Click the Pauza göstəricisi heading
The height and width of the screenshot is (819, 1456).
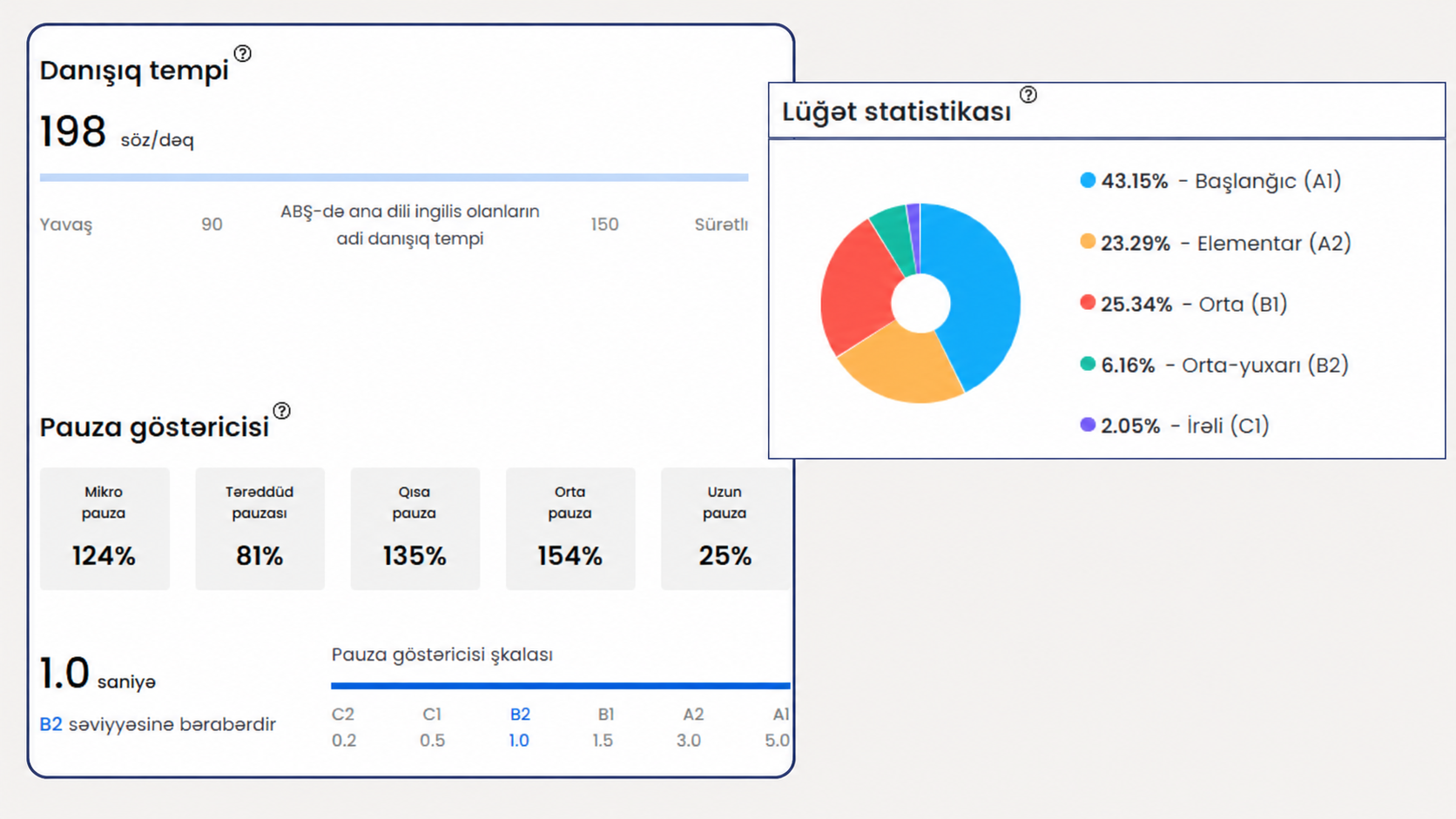click(154, 427)
